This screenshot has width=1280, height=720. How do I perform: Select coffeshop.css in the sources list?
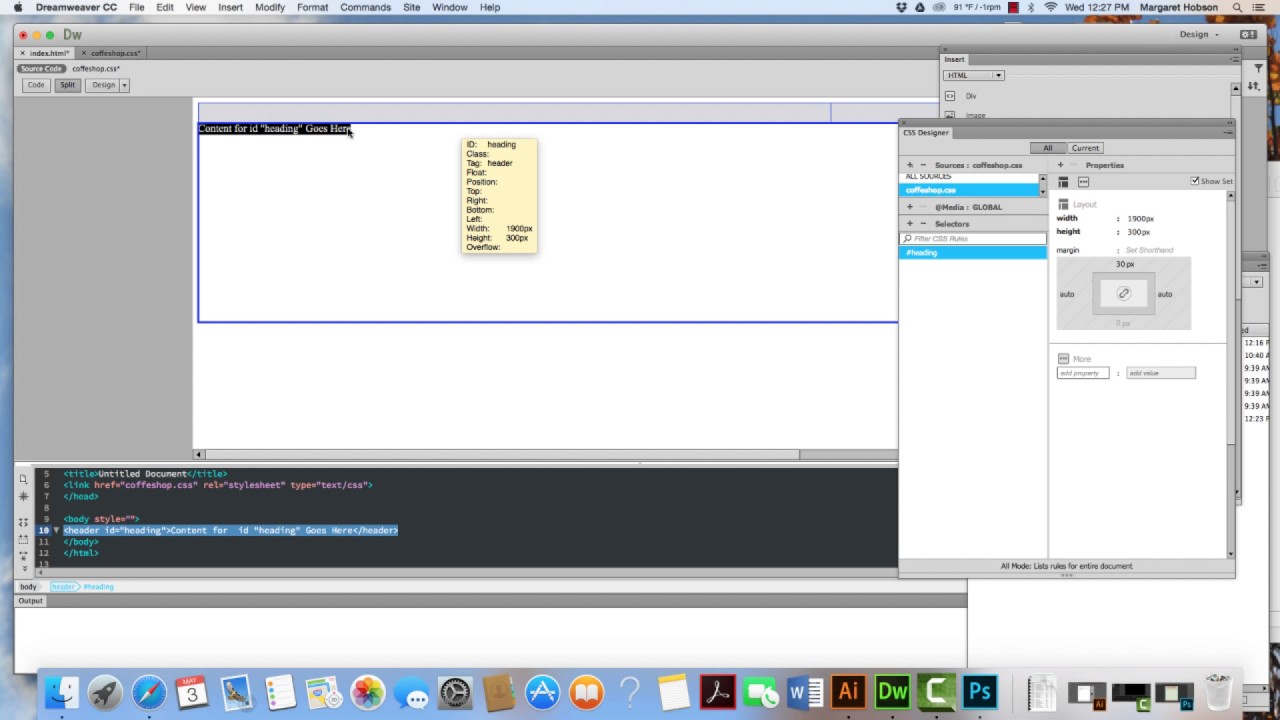point(969,190)
